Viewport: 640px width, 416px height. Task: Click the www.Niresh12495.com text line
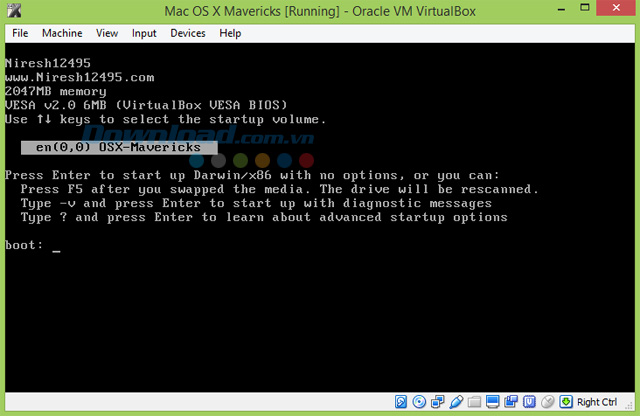click(80, 77)
